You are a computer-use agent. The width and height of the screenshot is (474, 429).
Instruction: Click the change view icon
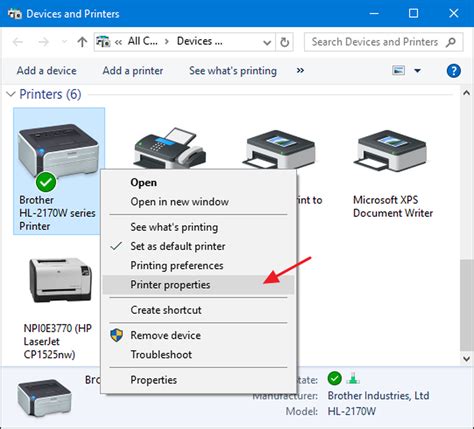tap(399, 71)
